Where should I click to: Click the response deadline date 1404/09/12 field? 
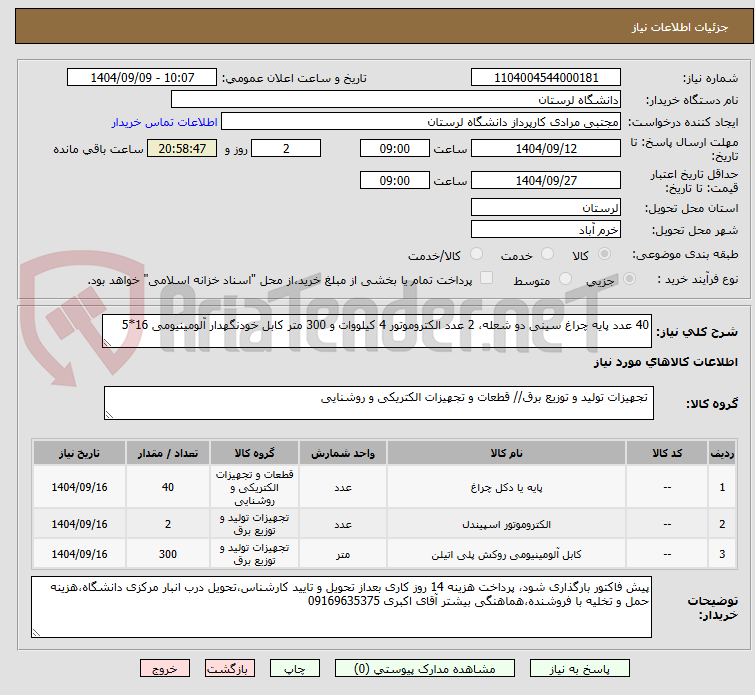pyautogui.click(x=545, y=148)
